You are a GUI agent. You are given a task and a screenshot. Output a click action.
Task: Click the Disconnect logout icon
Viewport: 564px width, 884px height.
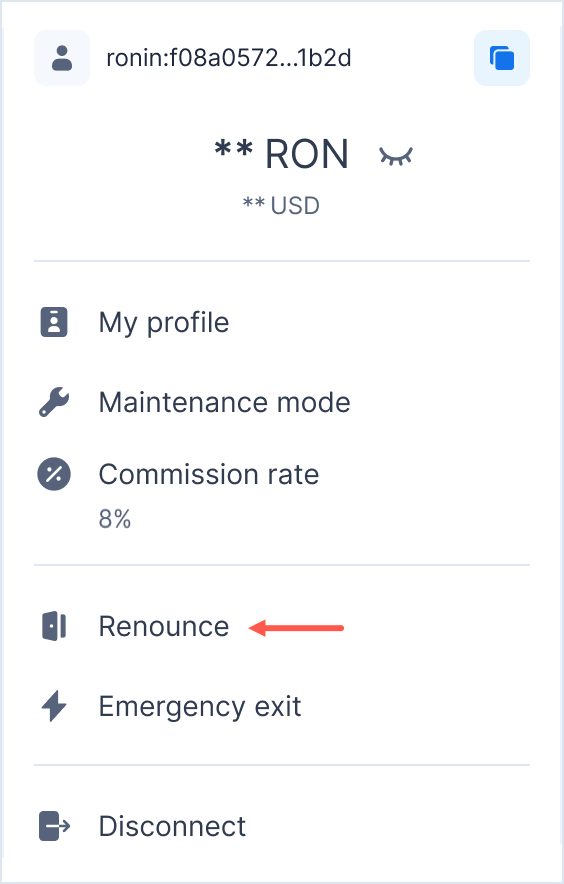[x=54, y=826]
